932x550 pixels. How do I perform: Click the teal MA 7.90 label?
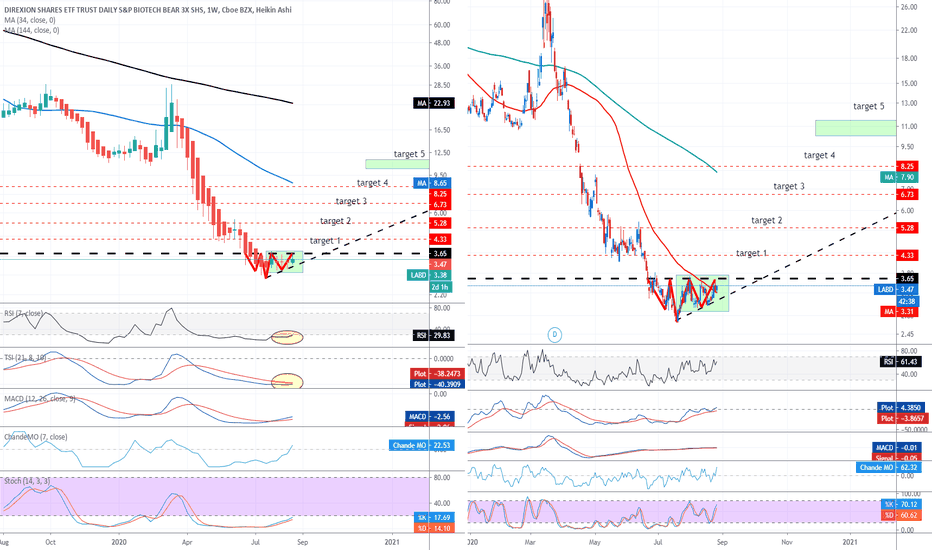coord(899,177)
